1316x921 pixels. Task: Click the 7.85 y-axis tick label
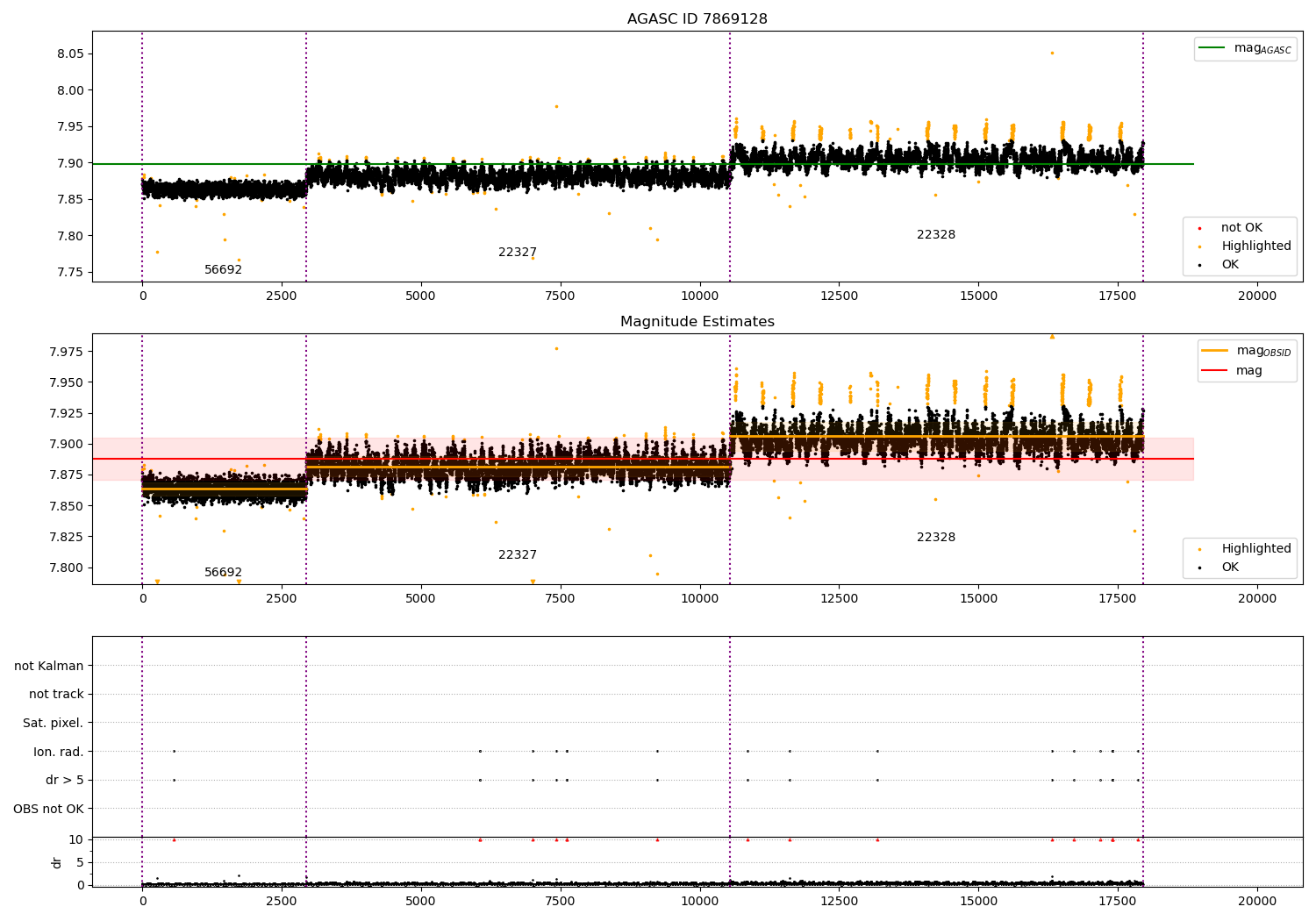pyautogui.click(x=69, y=199)
